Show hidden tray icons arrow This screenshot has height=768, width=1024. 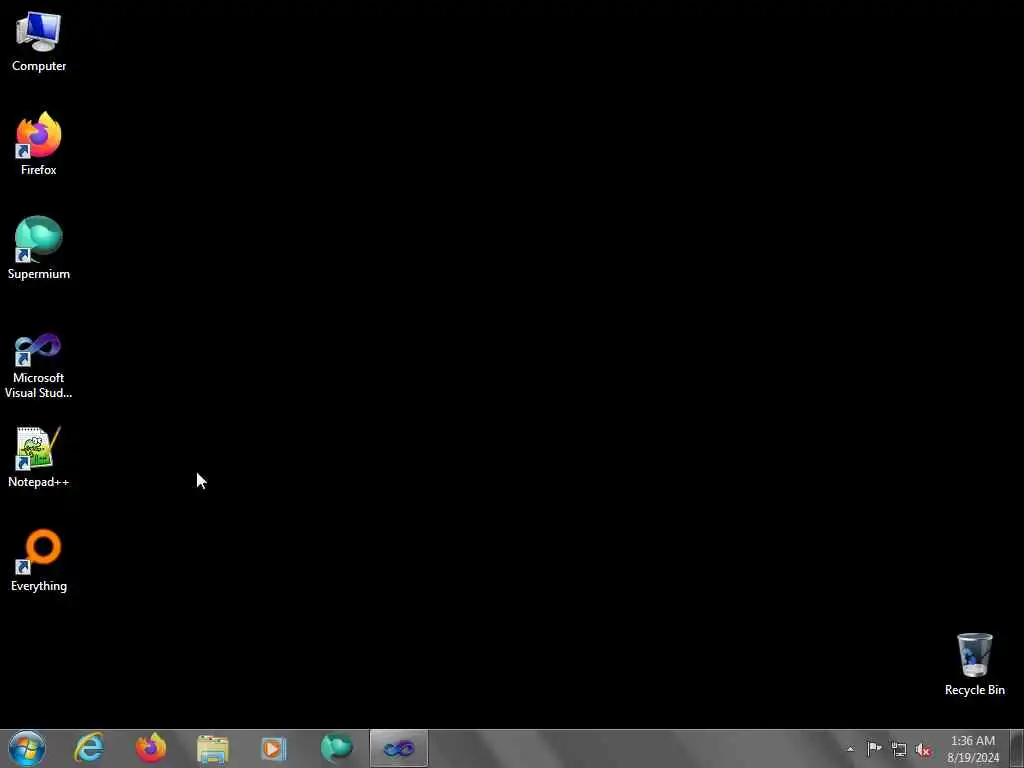[x=850, y=749]
